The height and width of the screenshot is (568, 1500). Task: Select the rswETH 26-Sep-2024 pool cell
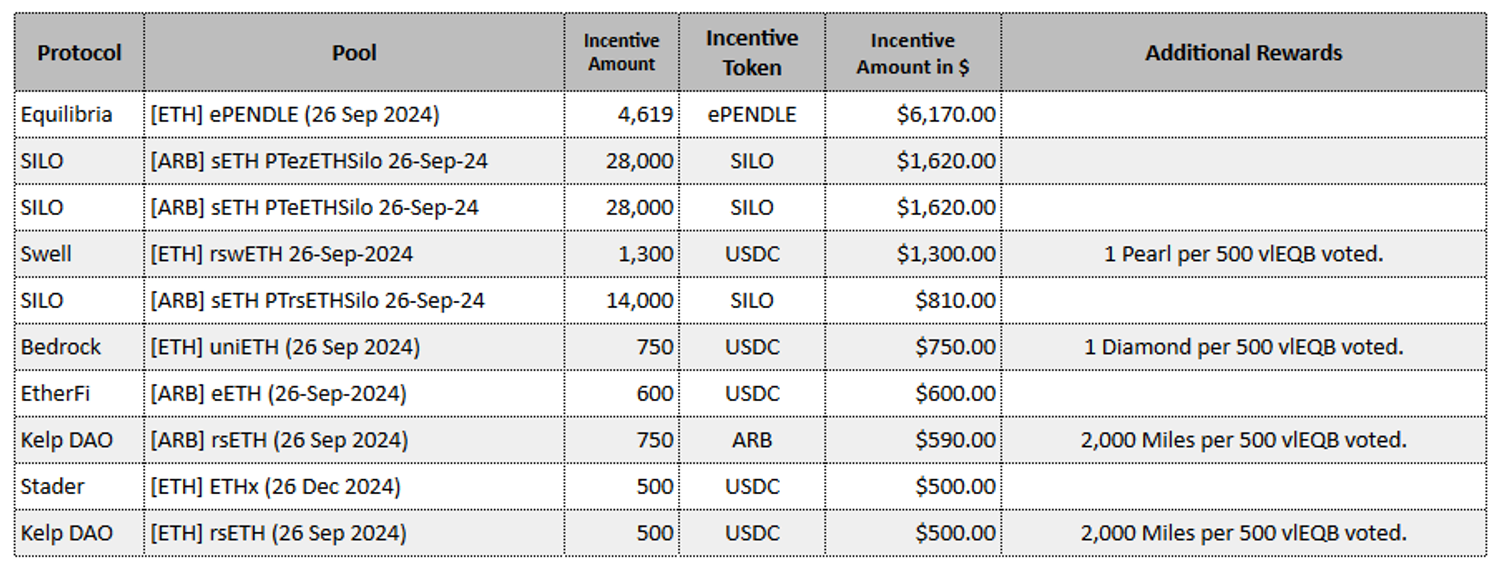281,254
